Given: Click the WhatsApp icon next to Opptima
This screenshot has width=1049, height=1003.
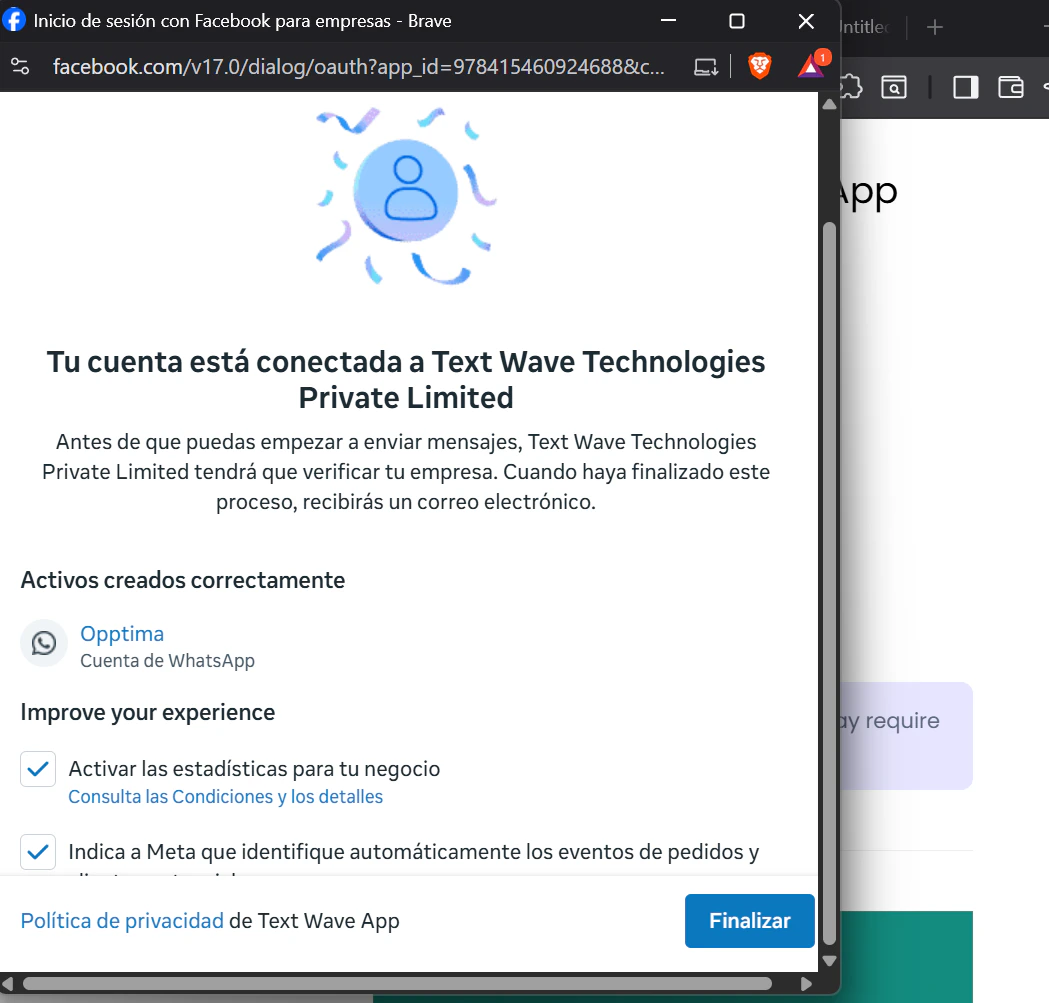Looking at the screenshot, I should [x=44, y=643].
